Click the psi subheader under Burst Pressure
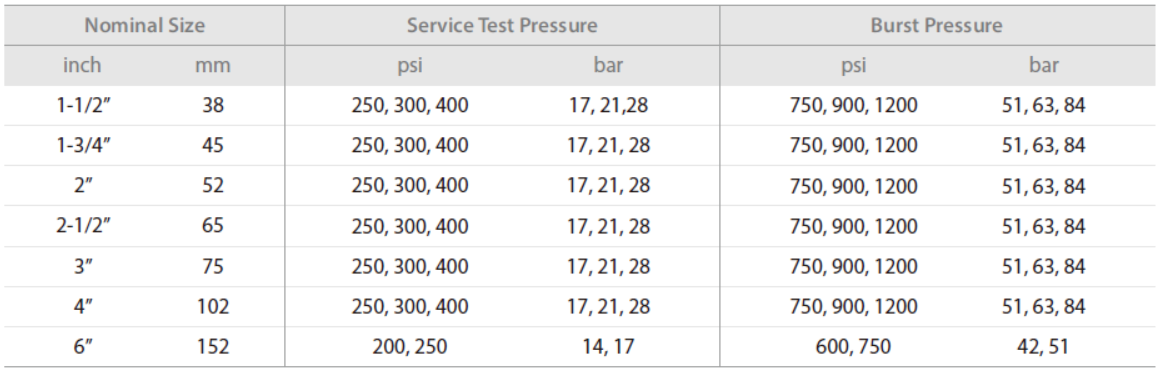This screenshot has height=373, width=1161. click(854, 66)
